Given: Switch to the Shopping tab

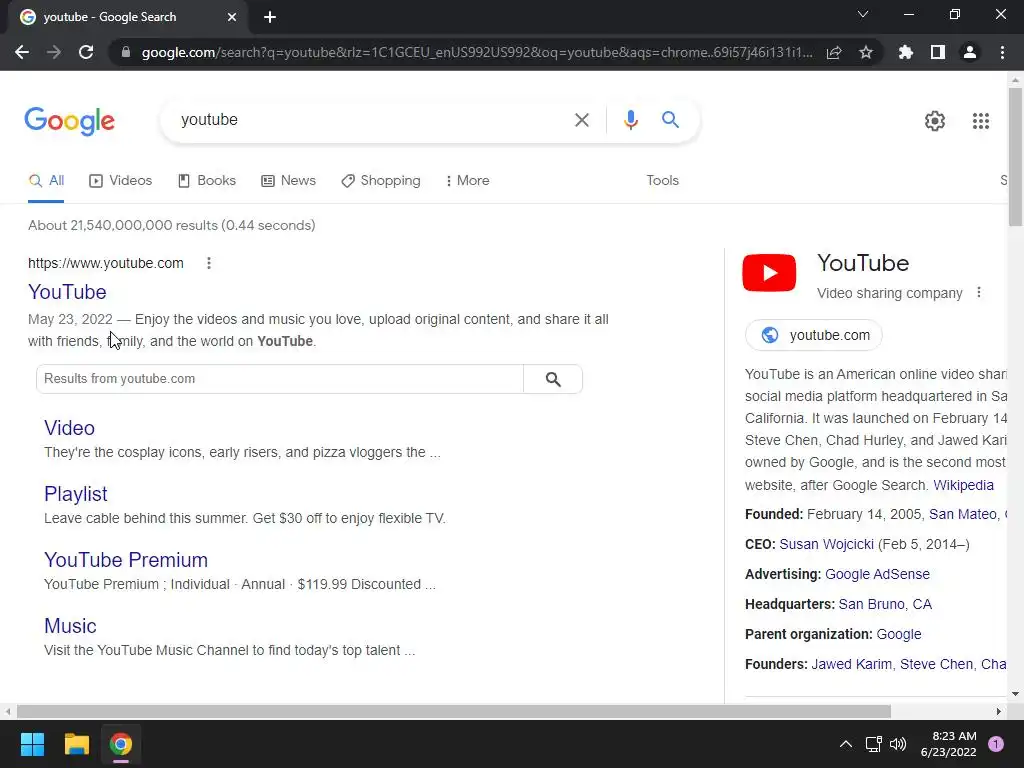Looking at the screenshot, I should point(381,181).
